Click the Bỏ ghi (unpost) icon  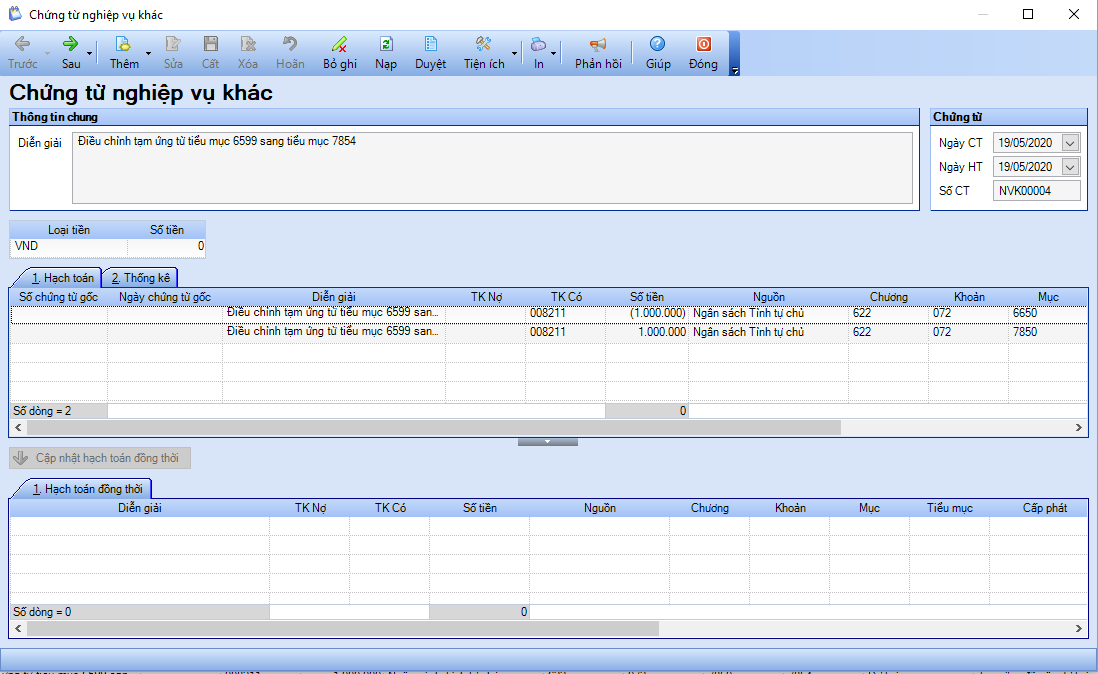point(340,44)
